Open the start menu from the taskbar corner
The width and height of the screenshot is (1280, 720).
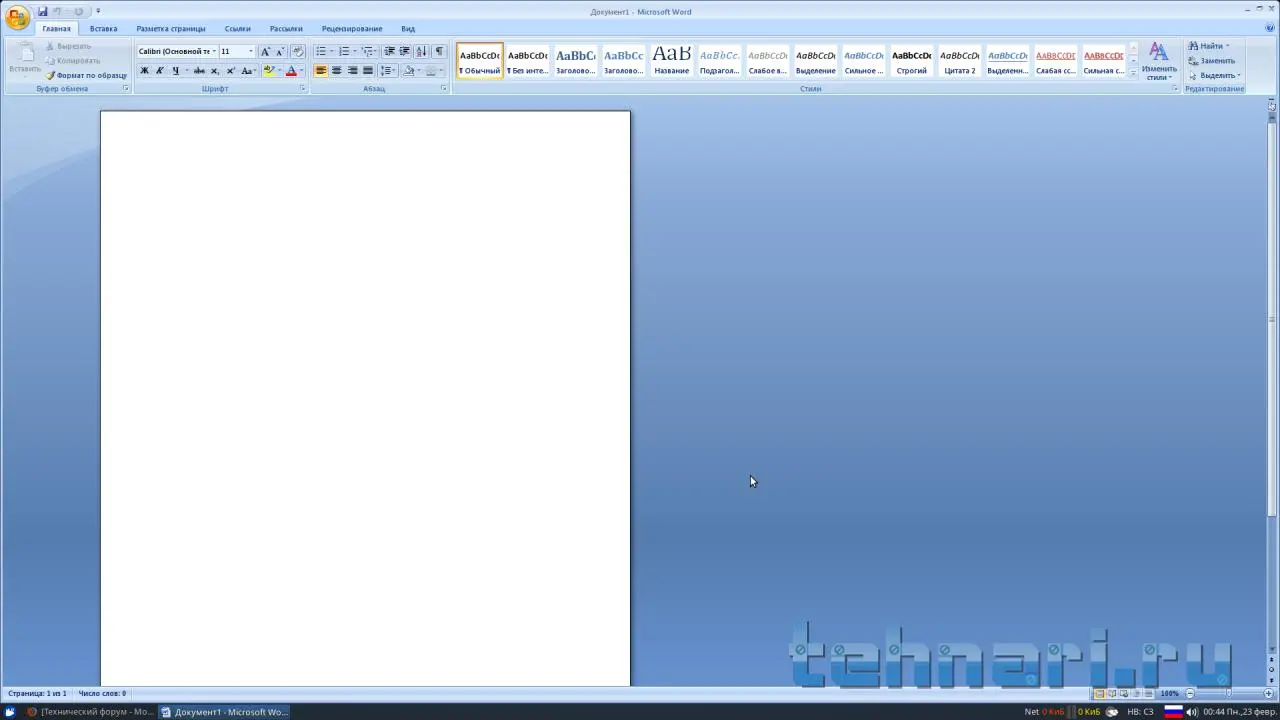click(10, 712)
